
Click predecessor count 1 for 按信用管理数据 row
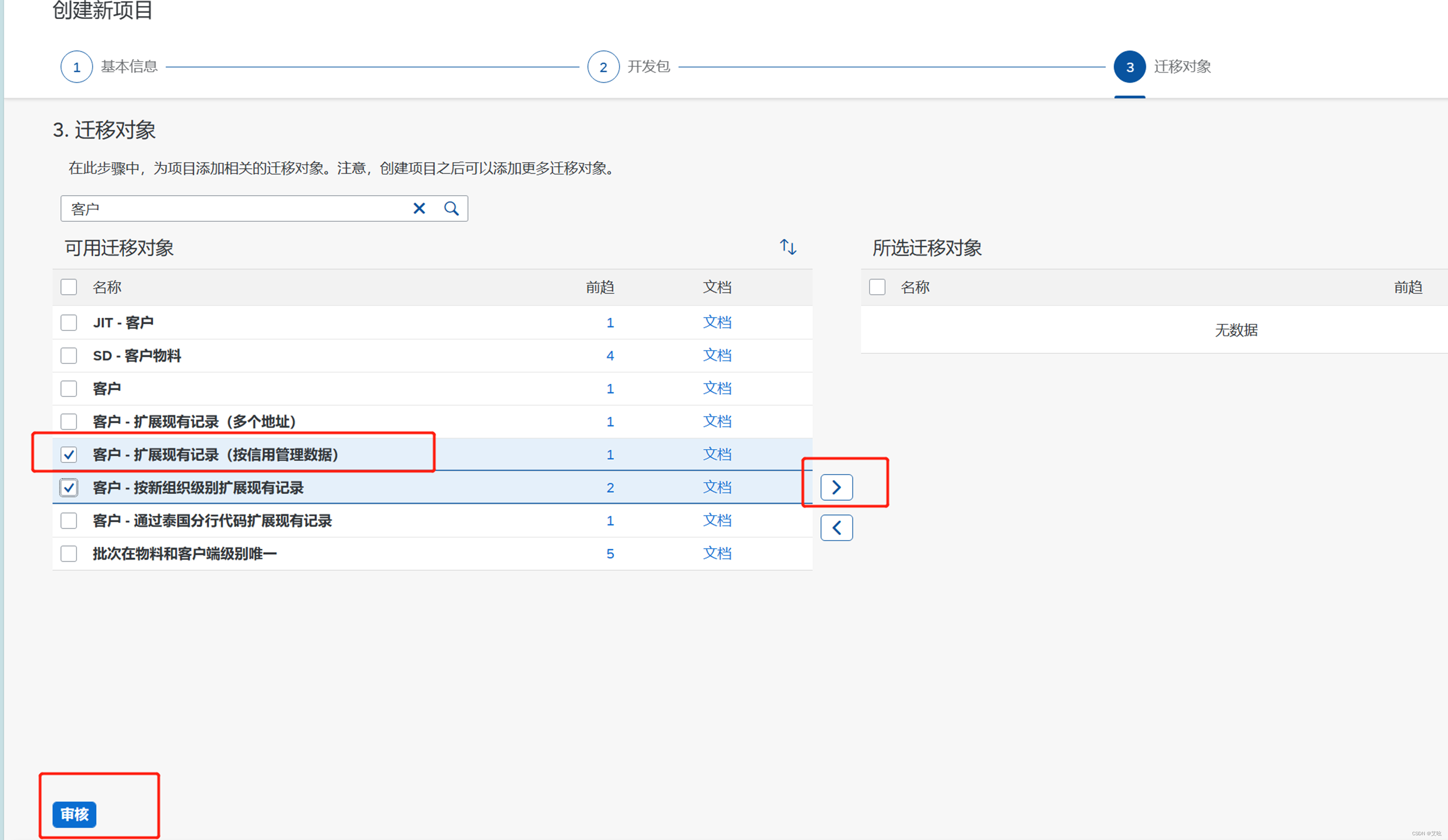tap(610, 454)
